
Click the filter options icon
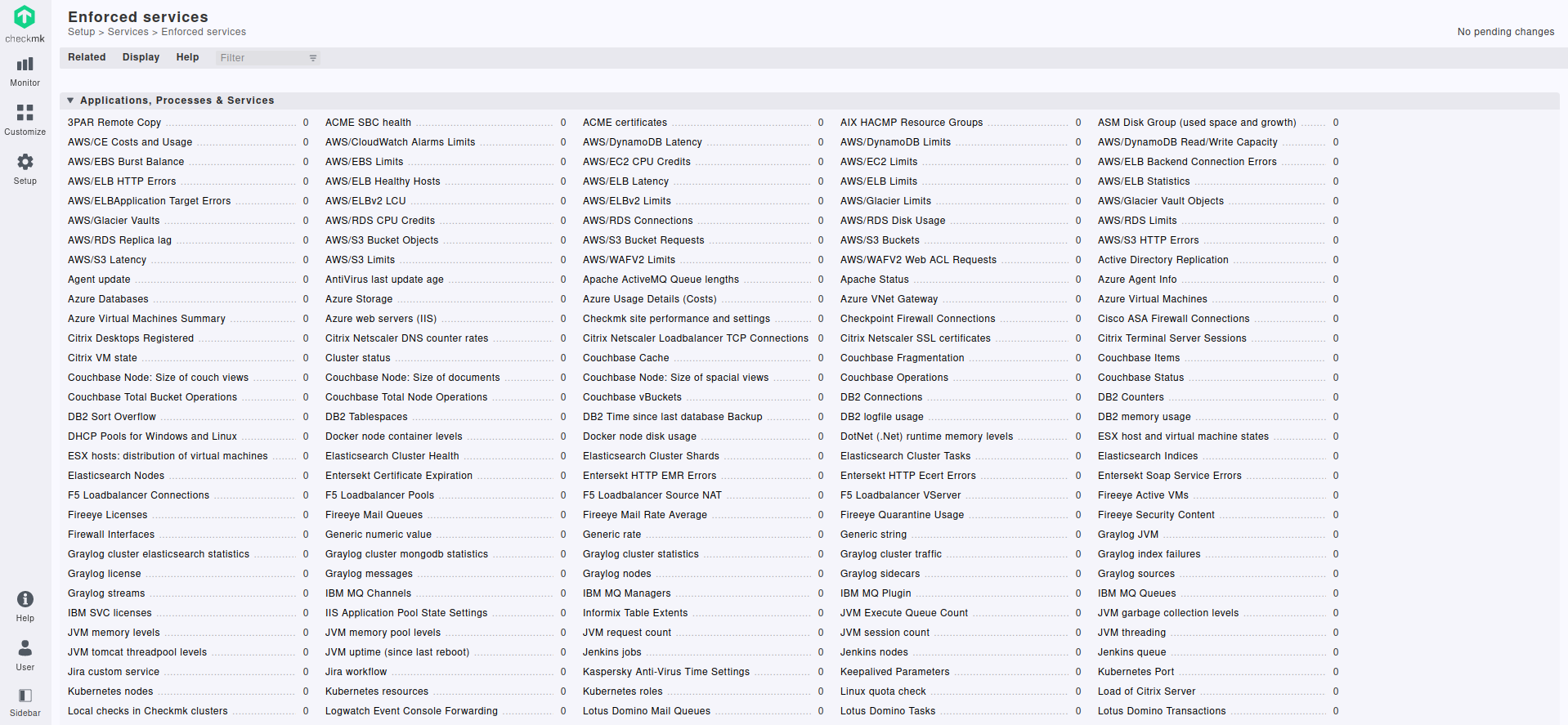(x=313, y=58)
